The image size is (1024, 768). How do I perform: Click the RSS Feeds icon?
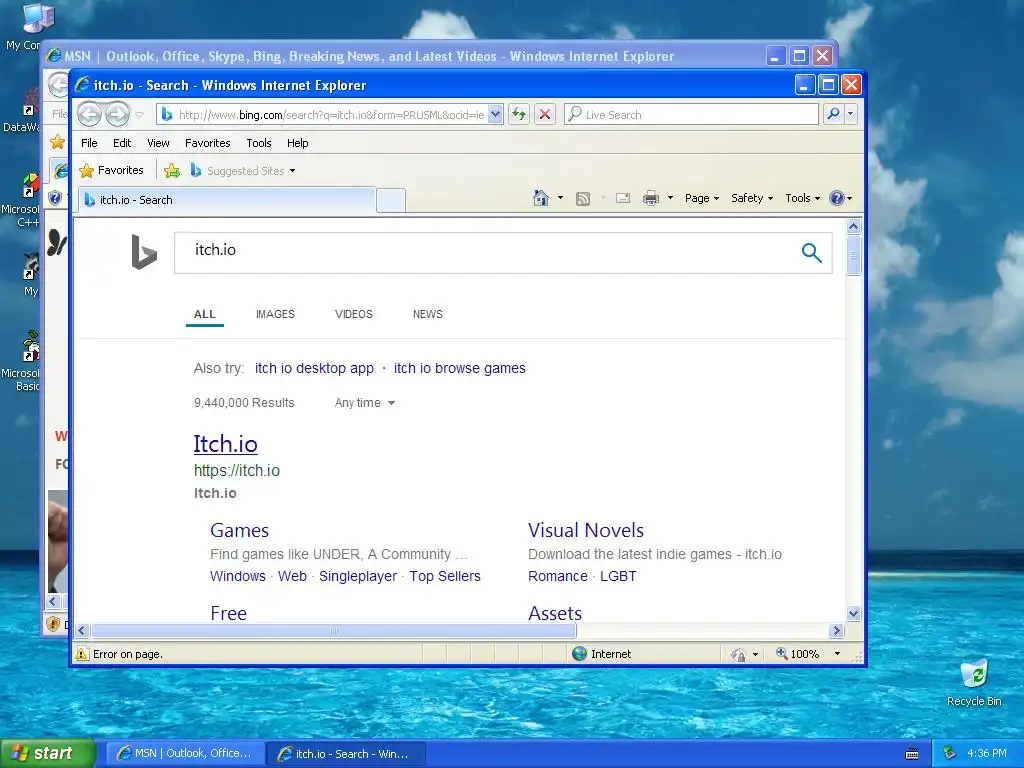point(583,199)
